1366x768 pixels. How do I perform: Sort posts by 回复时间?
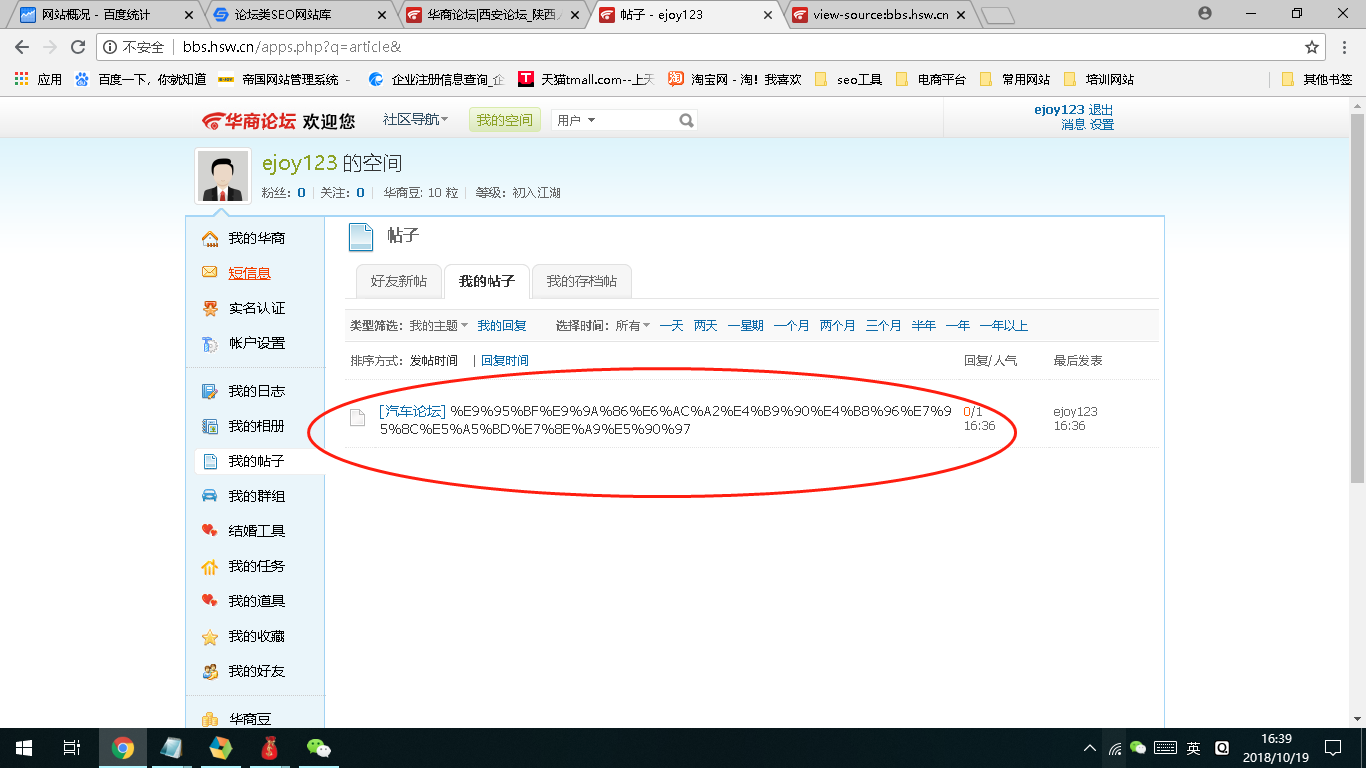click(x=502, y=360)
